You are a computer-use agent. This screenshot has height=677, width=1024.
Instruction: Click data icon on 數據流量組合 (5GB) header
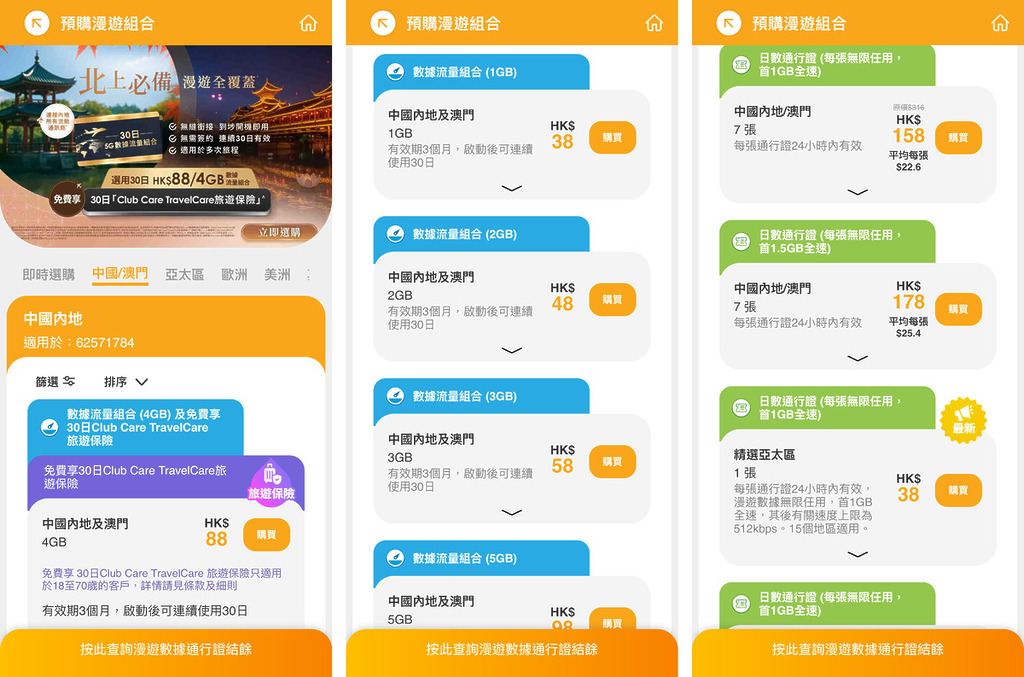[395, 558]
